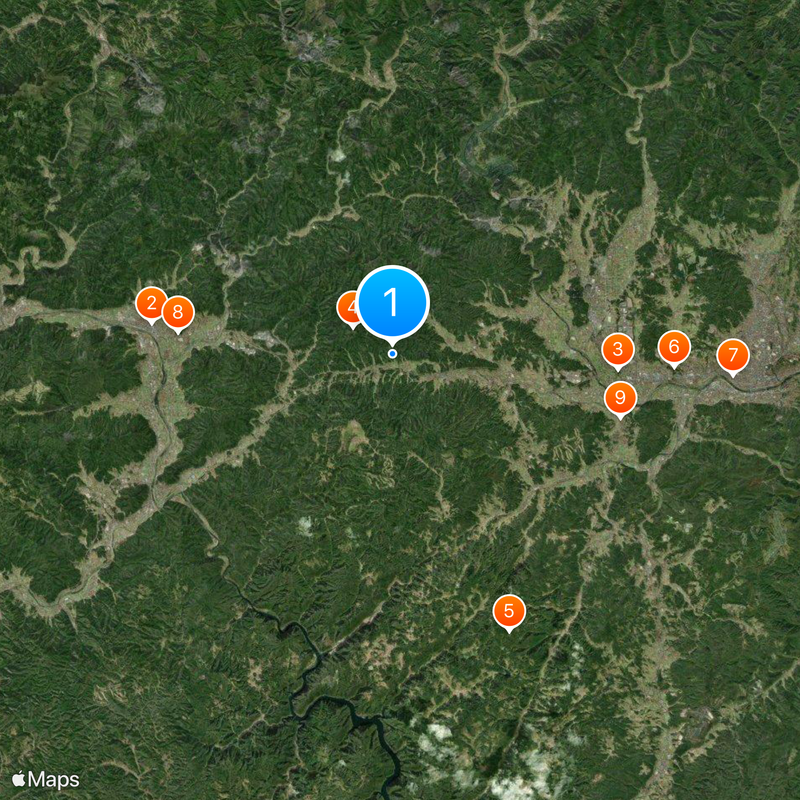Select orange map pin number 7

(733, 355)
